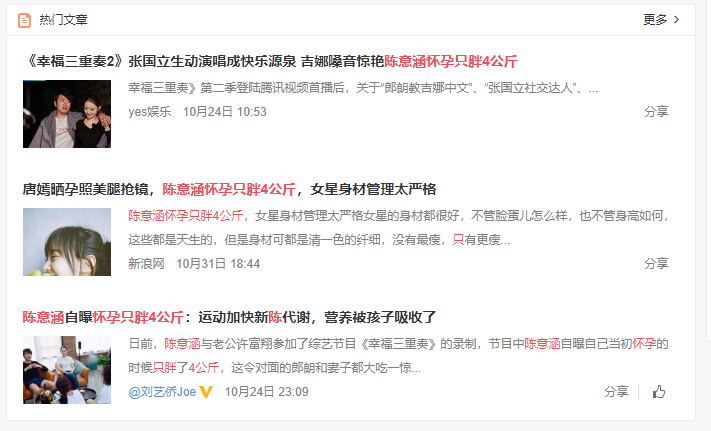Open article 陈意涵自曝怀孕只胖4公斤
The image size is (711, 431).
(x=229, y=317)
